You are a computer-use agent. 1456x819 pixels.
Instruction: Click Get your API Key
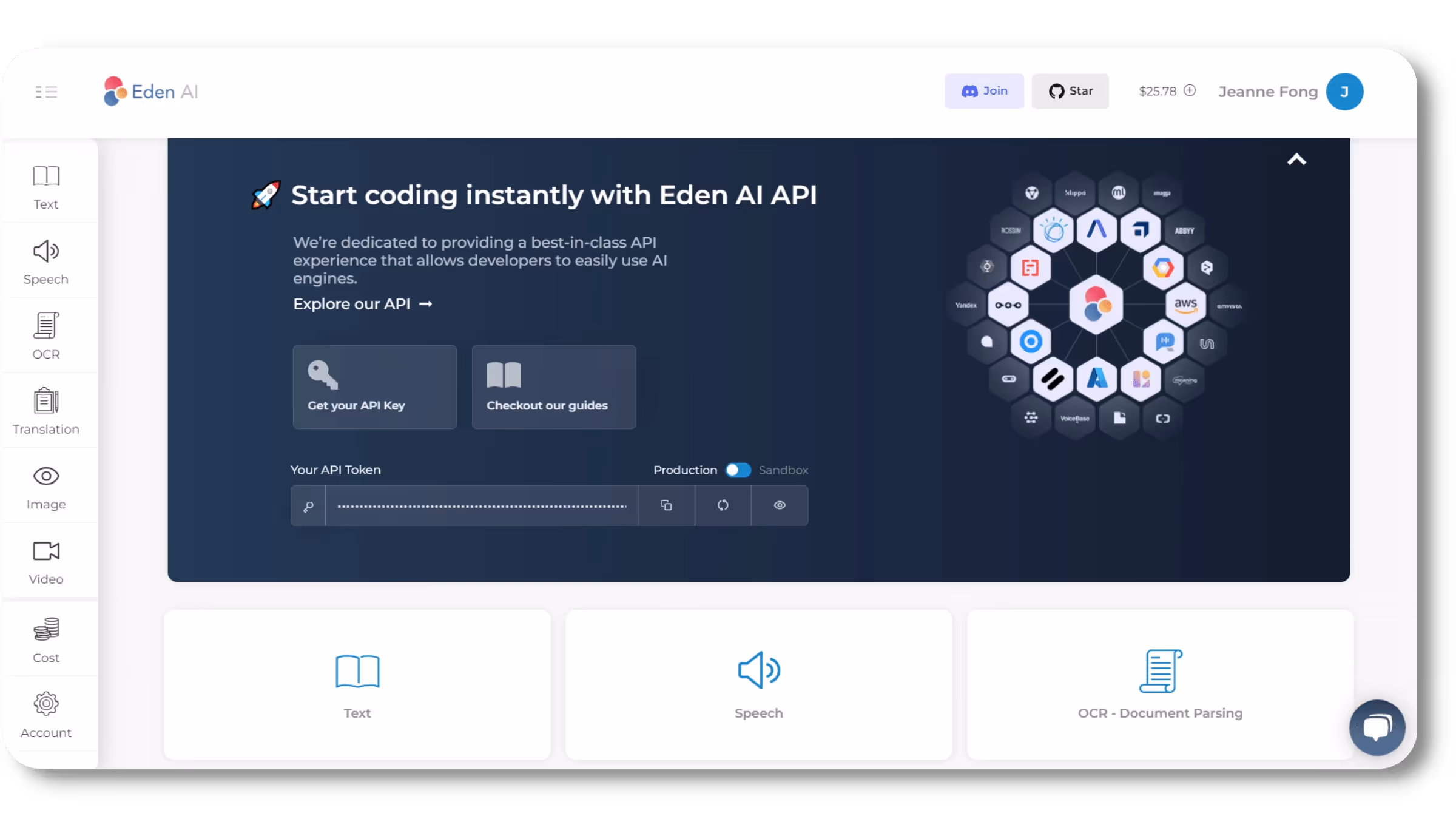point(374,386)
